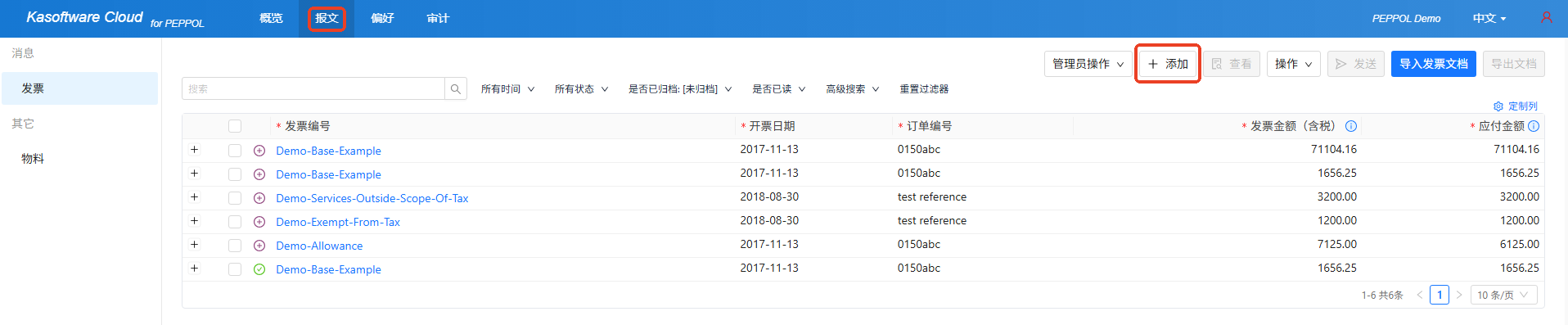Click PEPPOL Demo account label
Image resolution: width=1568 pixels, height=325 pixels.
[1406, 18]
